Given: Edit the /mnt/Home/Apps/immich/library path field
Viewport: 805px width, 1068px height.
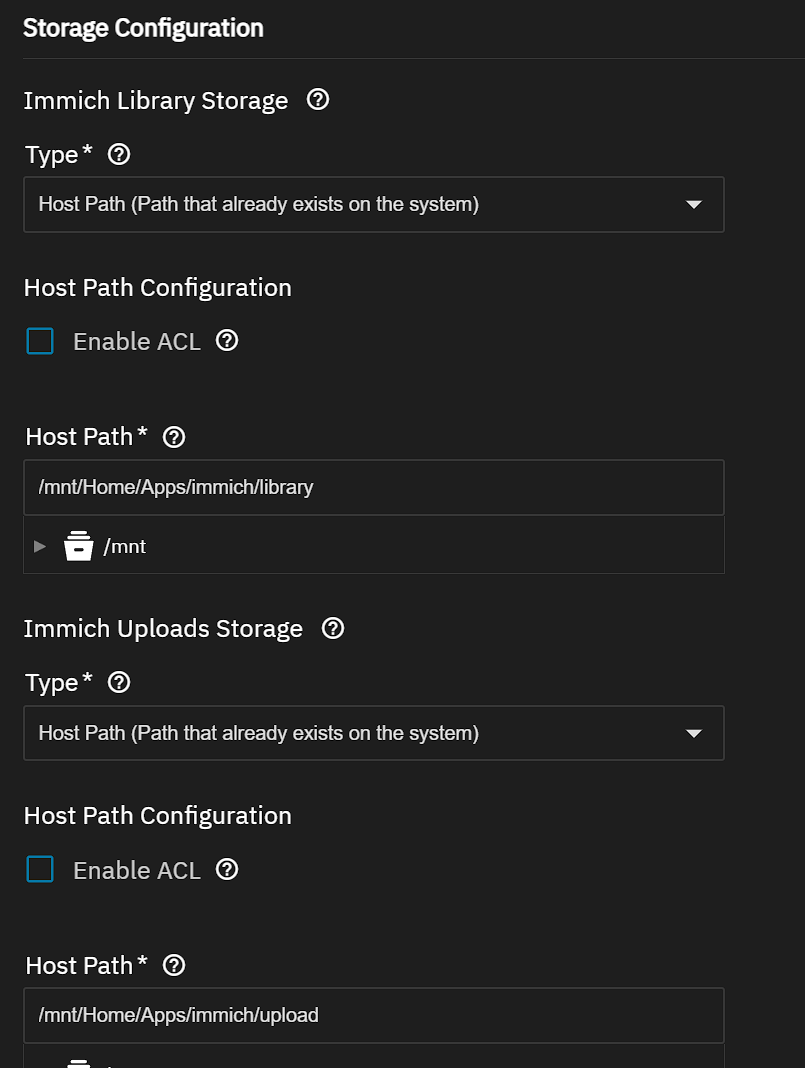Looking at the screenshot, I should (374, 488).
